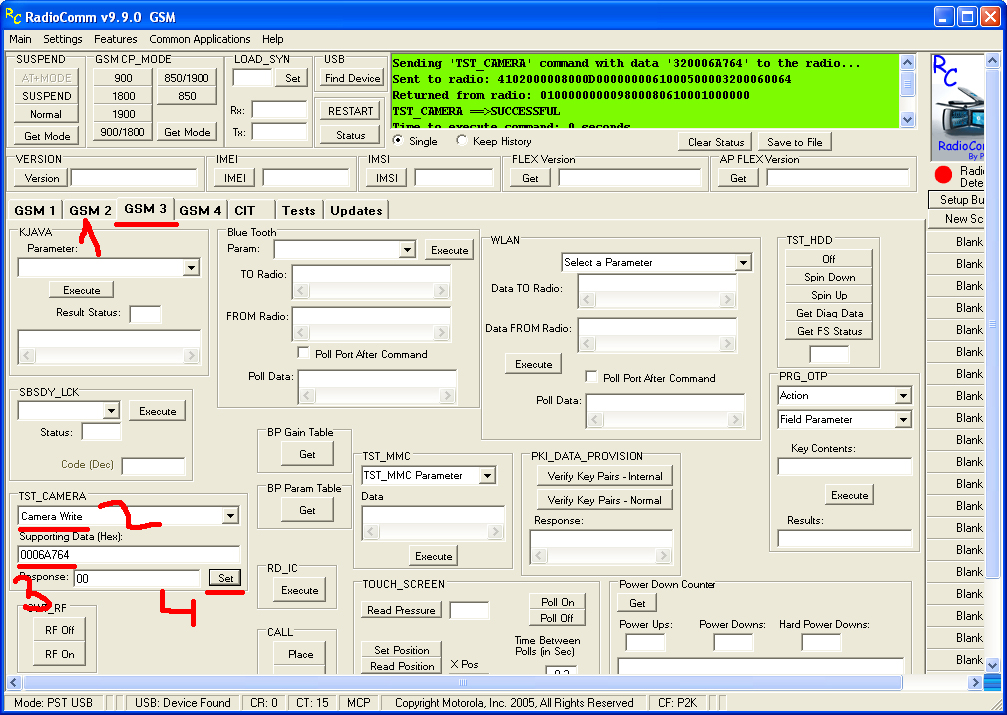Click the IMSI button
Screen dimensions: 1007x715
[387, 178]
